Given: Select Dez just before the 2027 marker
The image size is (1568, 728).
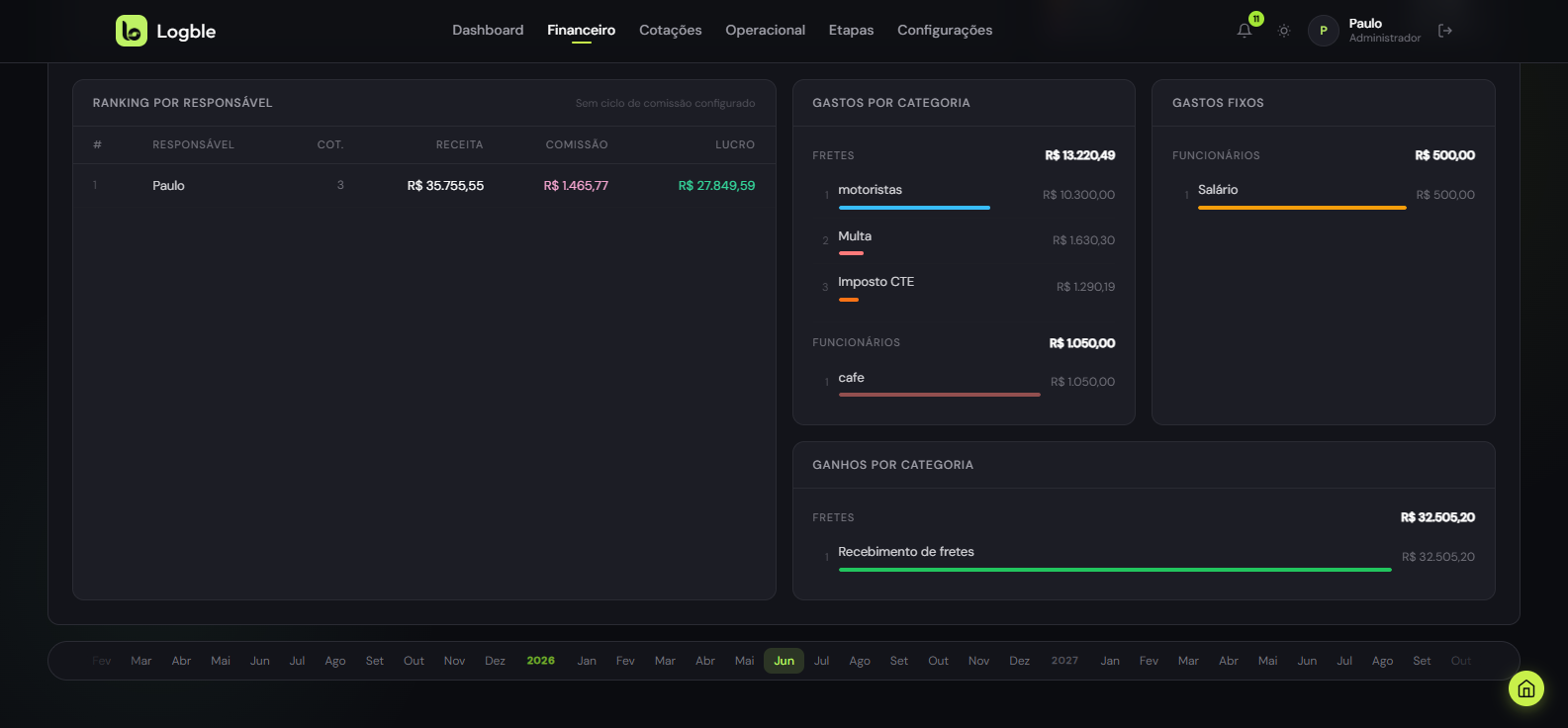Looking at the screenshot, I should [x=1020, y=661].
